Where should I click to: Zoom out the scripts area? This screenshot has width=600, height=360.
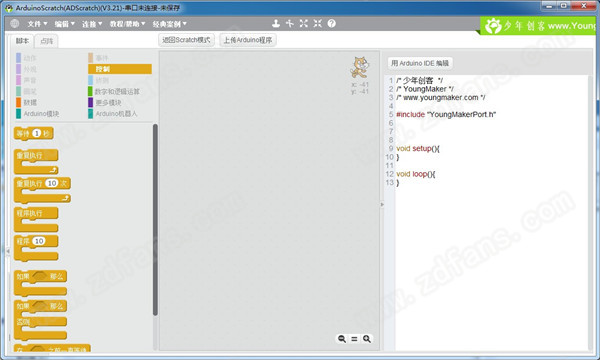point(342,339)
